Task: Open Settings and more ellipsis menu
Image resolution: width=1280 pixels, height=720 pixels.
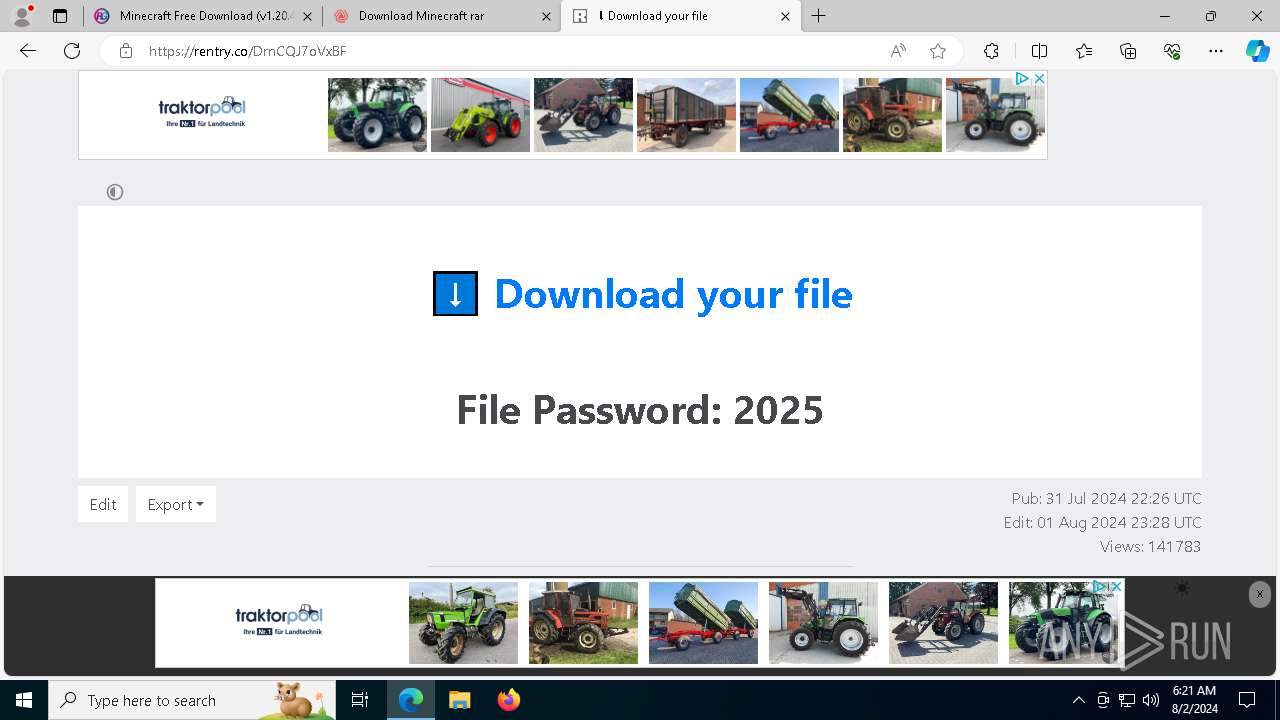Action: click(1216, 51)
